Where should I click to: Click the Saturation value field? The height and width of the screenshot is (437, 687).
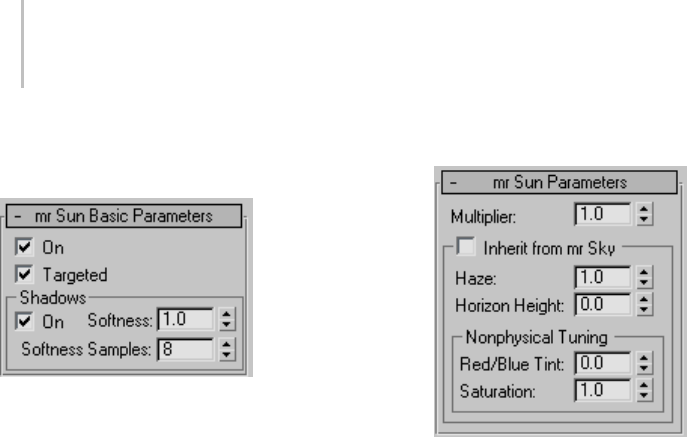click(603, 389)
